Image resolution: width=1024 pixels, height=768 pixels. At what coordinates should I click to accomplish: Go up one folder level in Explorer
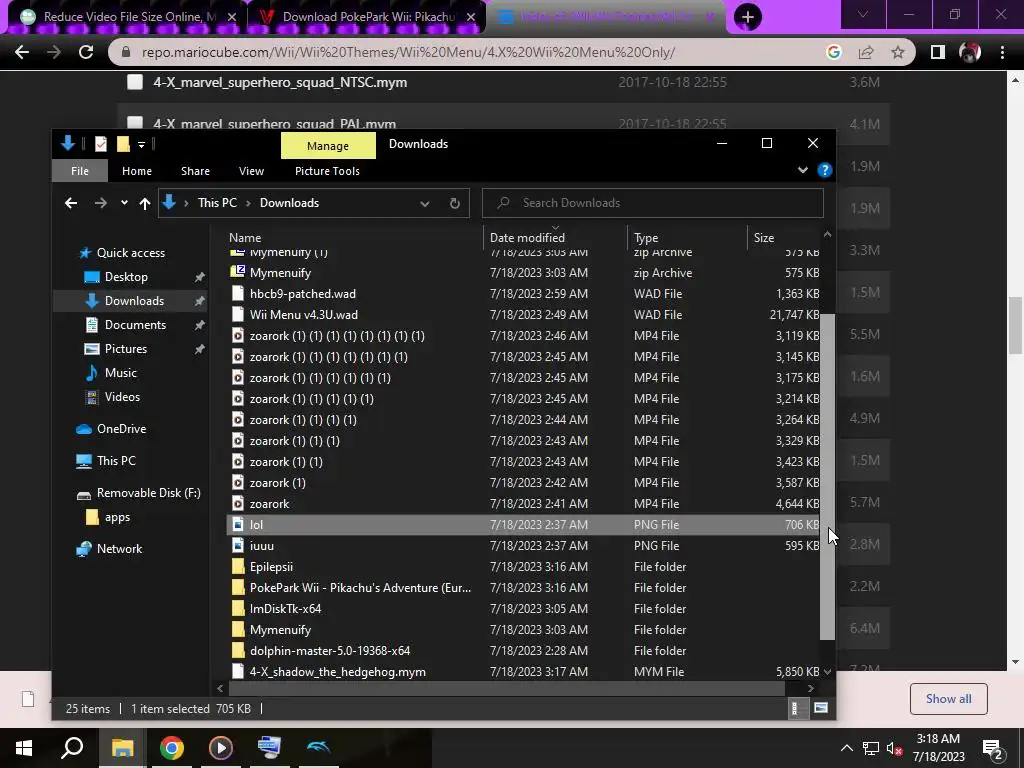click(x=145, y=203)
